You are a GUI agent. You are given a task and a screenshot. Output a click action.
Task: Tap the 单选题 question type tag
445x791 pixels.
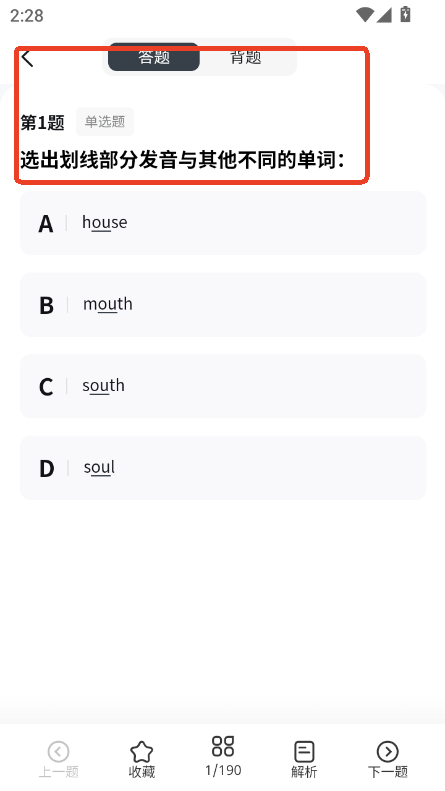(105, 122)
